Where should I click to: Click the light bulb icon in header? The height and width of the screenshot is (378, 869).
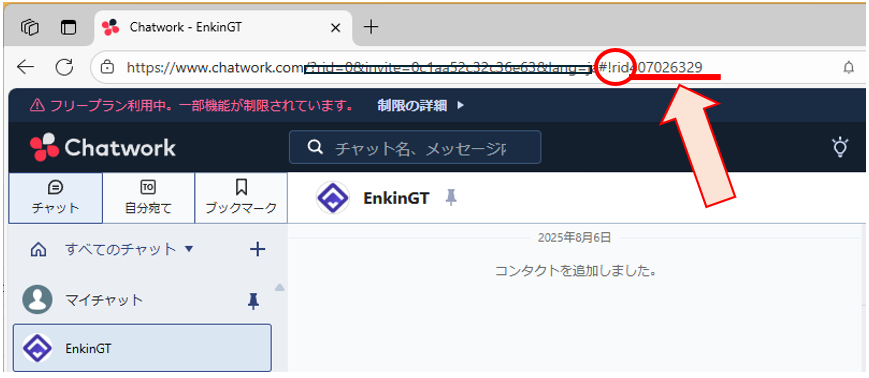point(840,147)
